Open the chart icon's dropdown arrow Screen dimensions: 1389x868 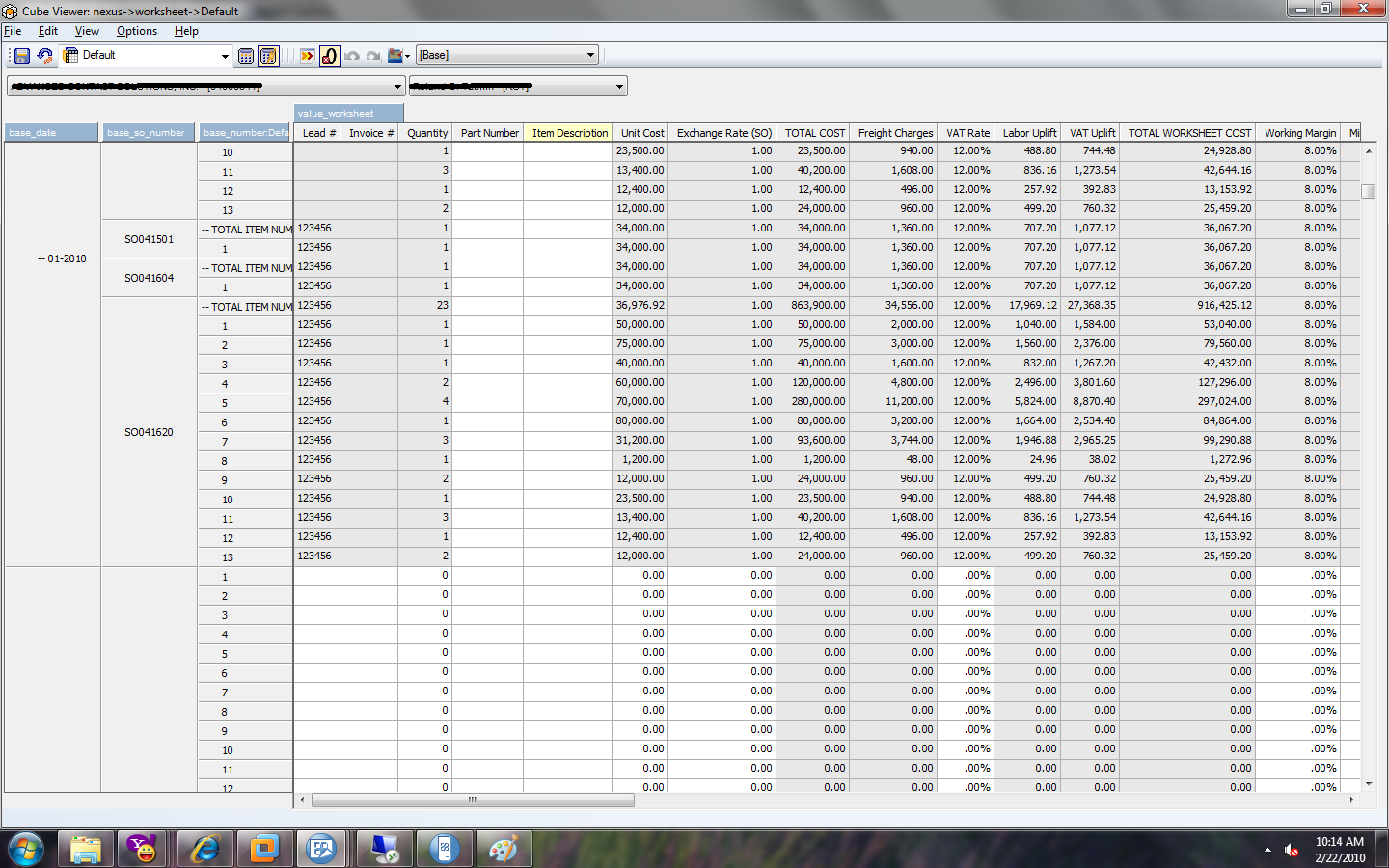click(407, 56)
